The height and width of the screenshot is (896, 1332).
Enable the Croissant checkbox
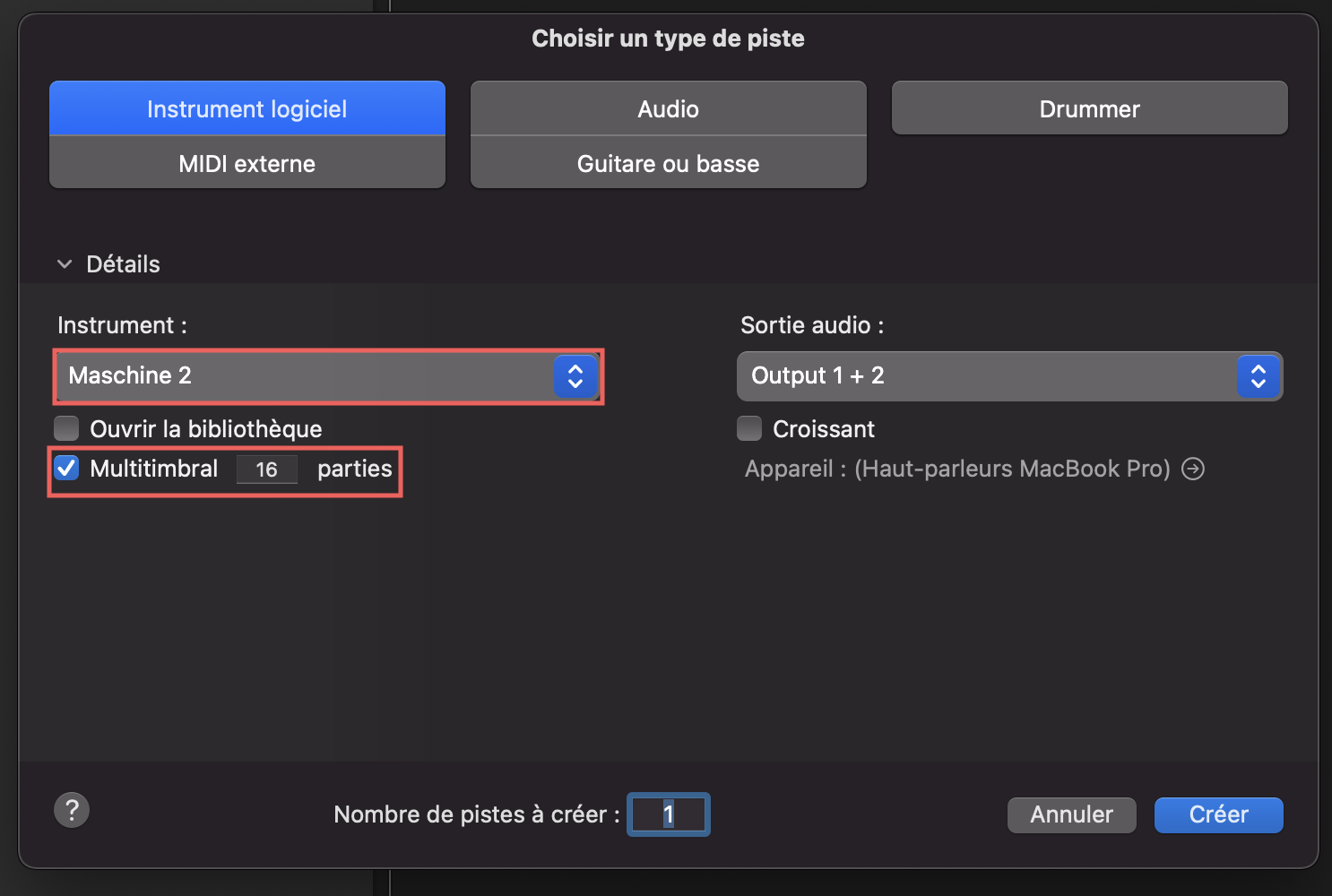tap(749, 428)
